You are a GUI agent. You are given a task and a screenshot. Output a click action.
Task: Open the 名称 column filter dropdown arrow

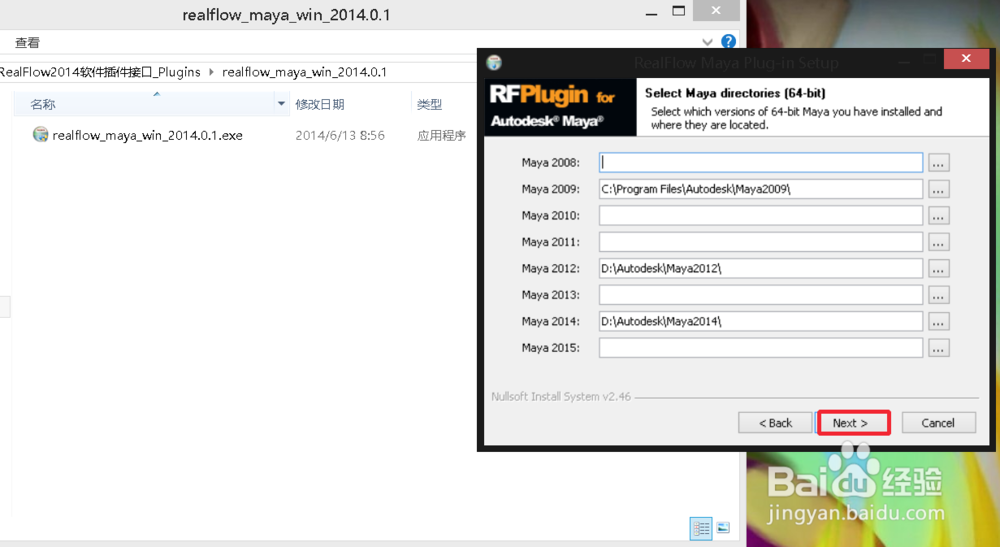tap(281, 104)
